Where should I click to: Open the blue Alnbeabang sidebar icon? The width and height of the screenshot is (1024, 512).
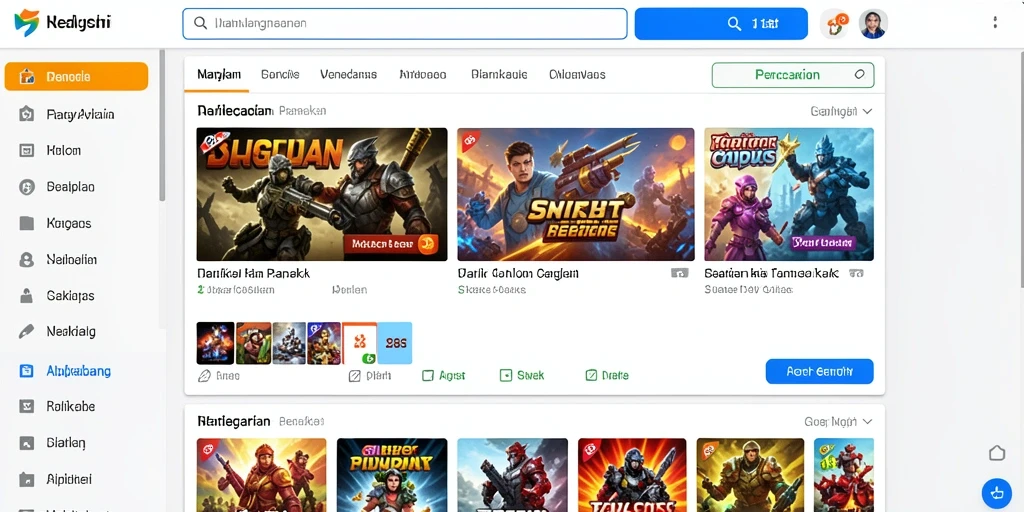tap(27, 371)
